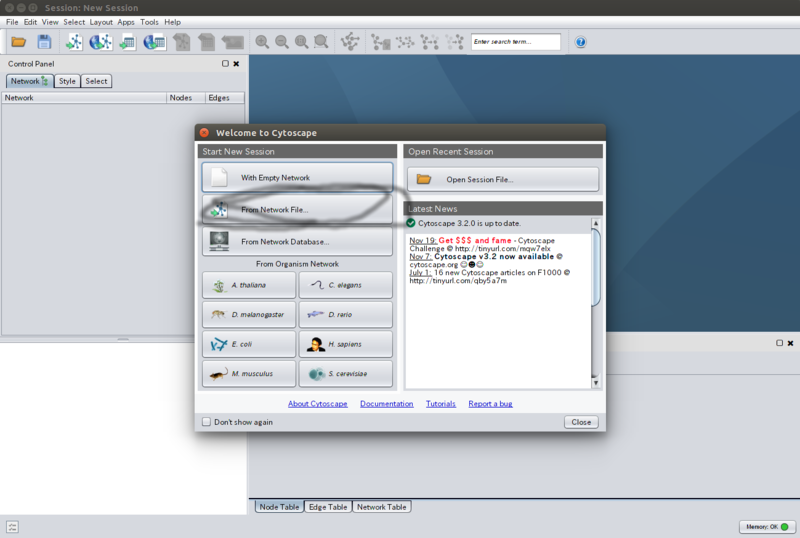Load the C. elegans organism network
Image resolution: width=800 pixels, height=538 pixels.
tap(345, 285)
